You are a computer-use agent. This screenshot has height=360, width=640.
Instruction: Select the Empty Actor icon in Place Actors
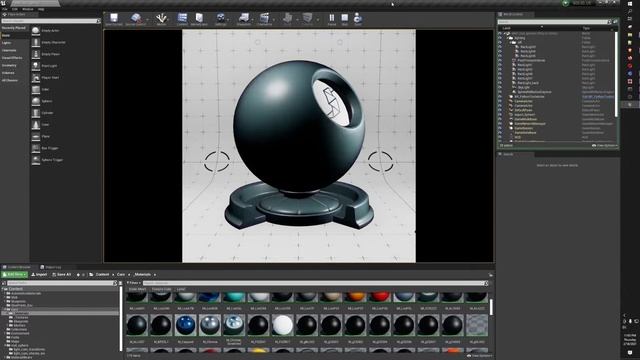[x=36, y=30]
